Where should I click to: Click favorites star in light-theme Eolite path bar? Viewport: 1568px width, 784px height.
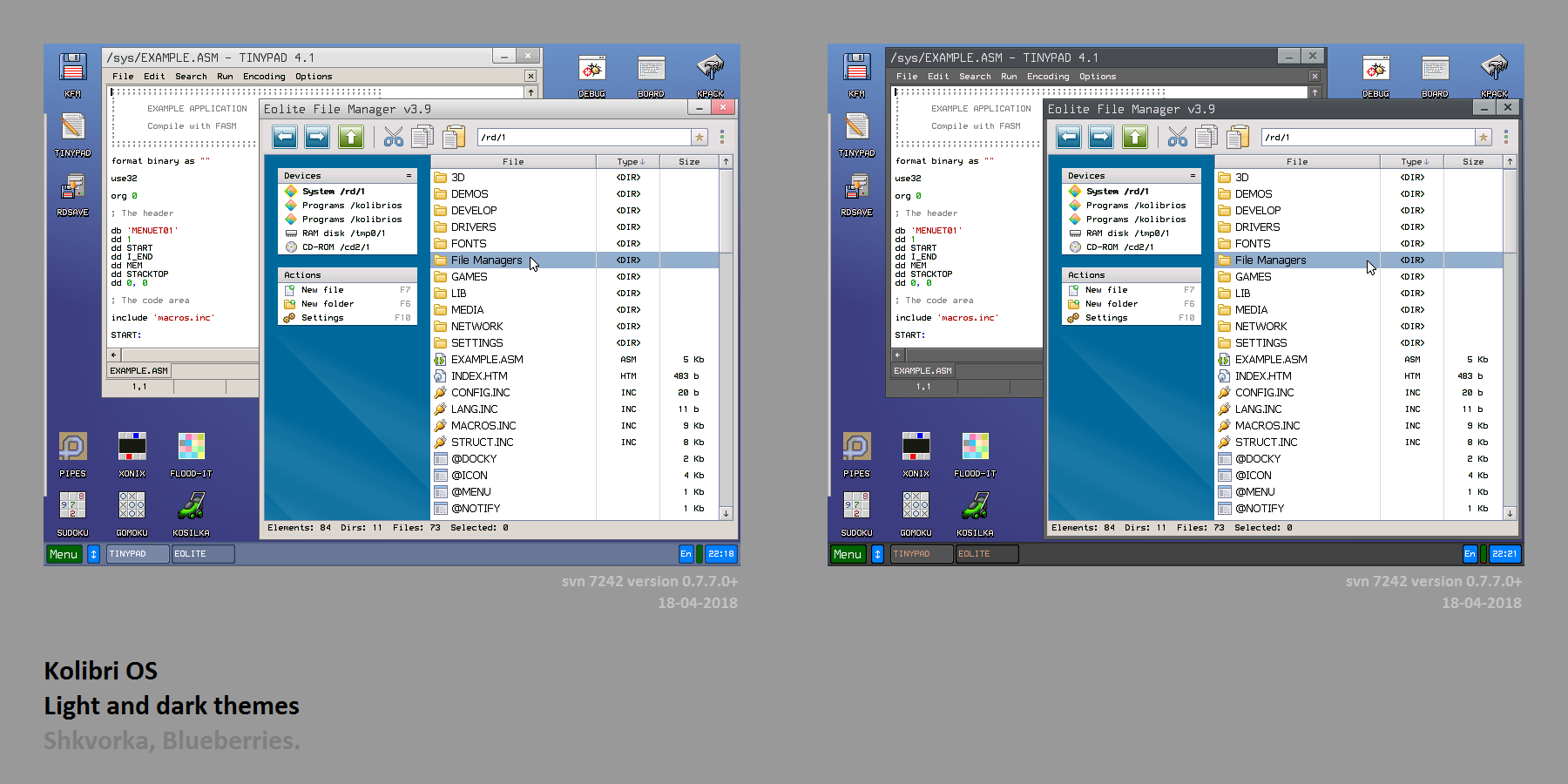pyautogui.click(x=700, y=138)
